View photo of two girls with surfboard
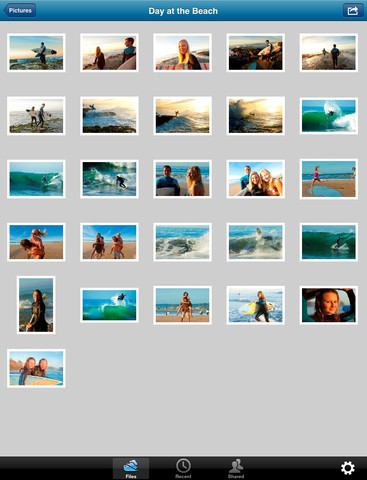367x480 pixels. [x=36, y=368]
